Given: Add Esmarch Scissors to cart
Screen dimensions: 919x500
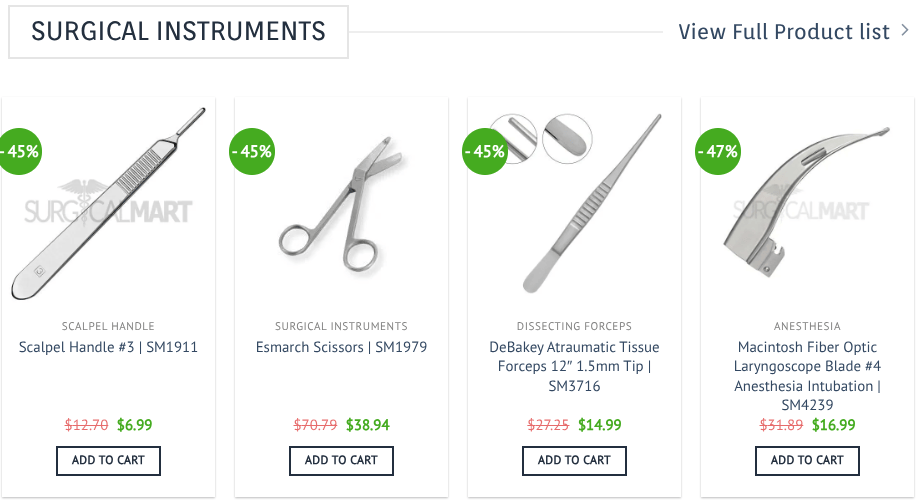Looking at the screenshot, I should [x=341, y=460].
